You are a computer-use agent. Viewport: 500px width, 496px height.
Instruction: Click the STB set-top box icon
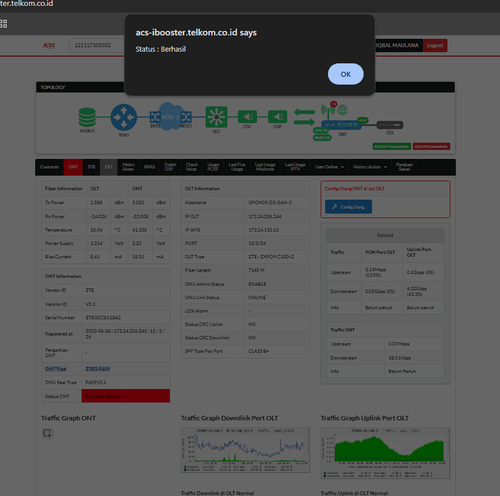(390, 125)
